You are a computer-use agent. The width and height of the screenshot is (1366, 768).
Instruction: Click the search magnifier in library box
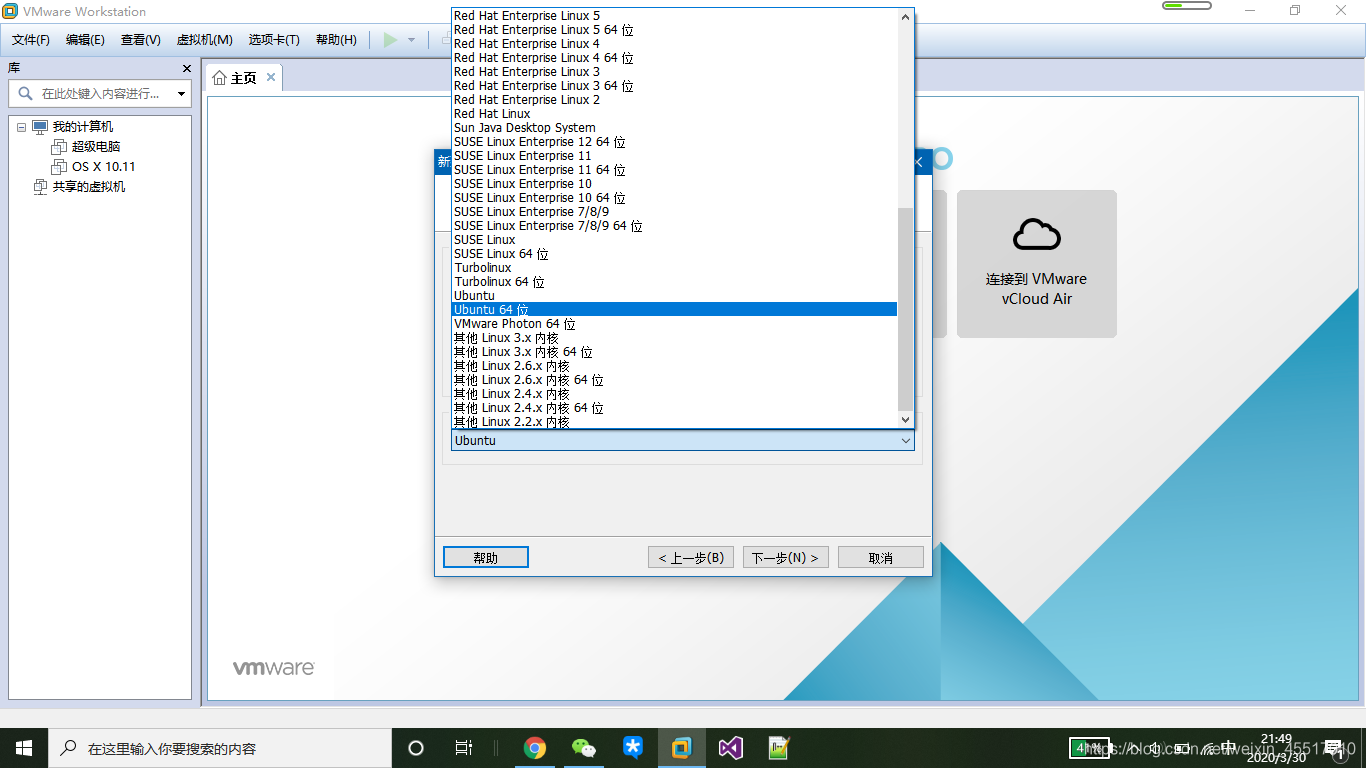25,94
